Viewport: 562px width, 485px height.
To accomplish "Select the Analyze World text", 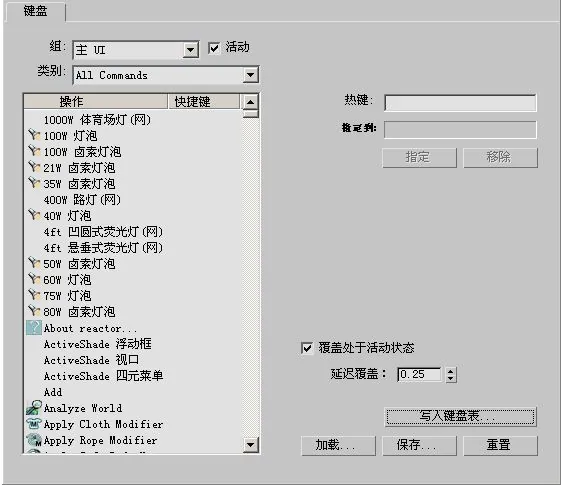I will coord(83,408).
